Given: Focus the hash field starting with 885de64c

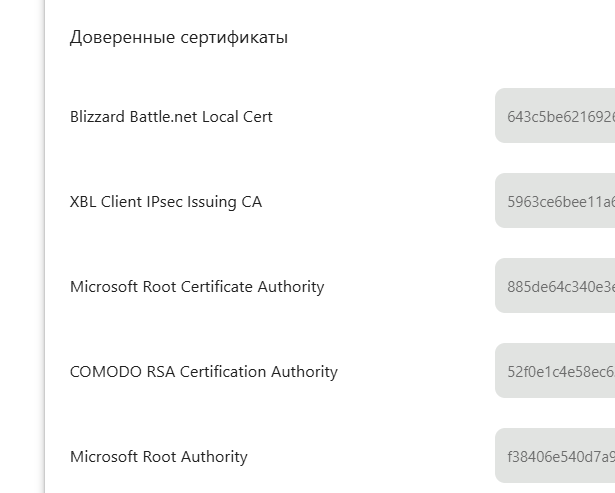Looking at the screenshot, I should tap(555, 286).
